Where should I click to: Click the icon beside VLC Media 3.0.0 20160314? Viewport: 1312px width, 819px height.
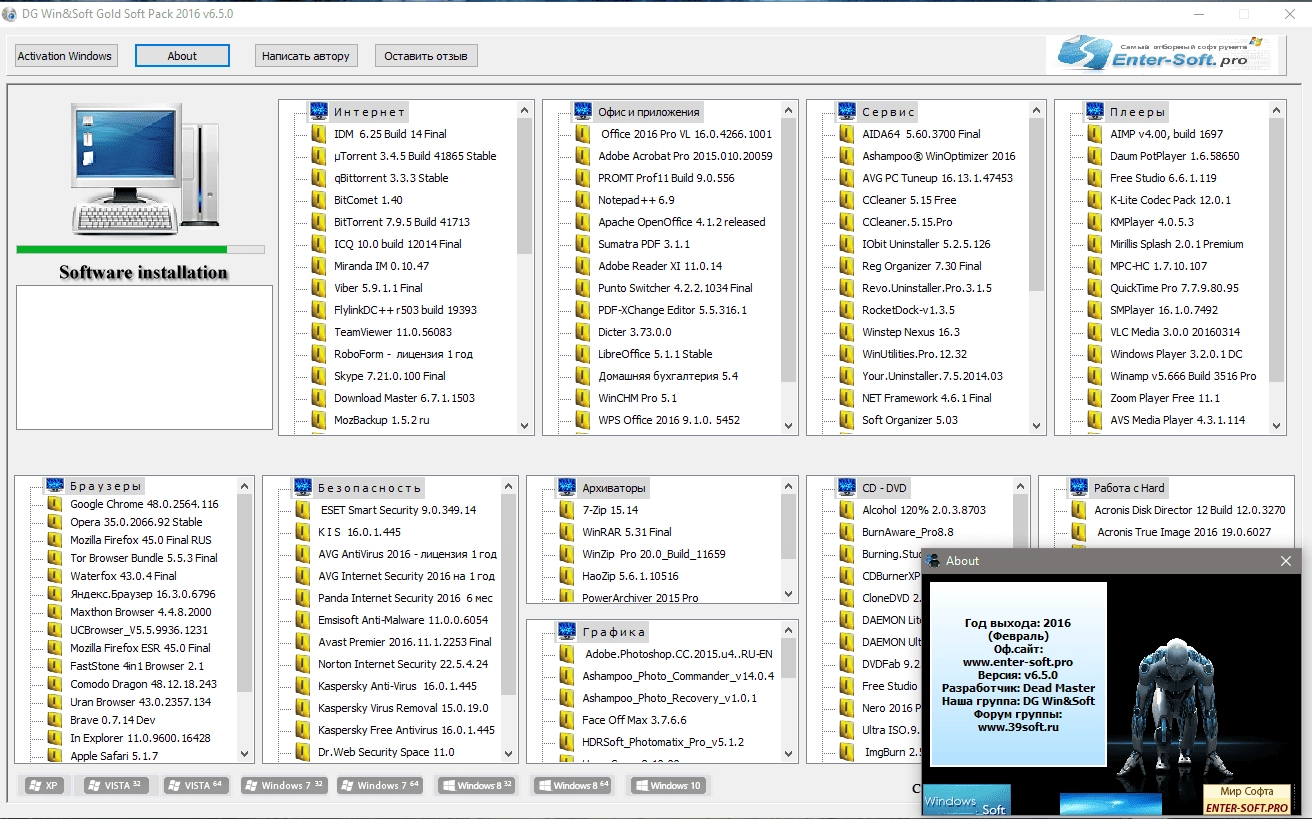pos(1095,332)
